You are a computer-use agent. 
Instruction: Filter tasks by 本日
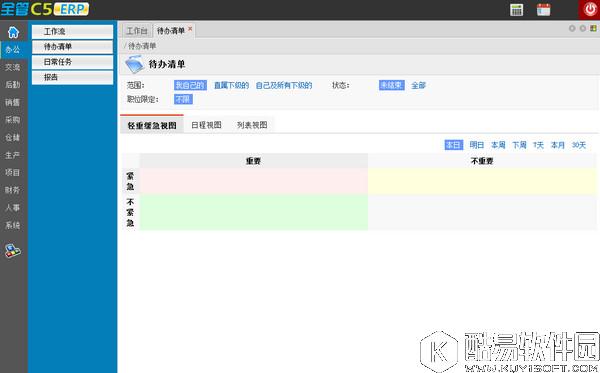point(453,145)
